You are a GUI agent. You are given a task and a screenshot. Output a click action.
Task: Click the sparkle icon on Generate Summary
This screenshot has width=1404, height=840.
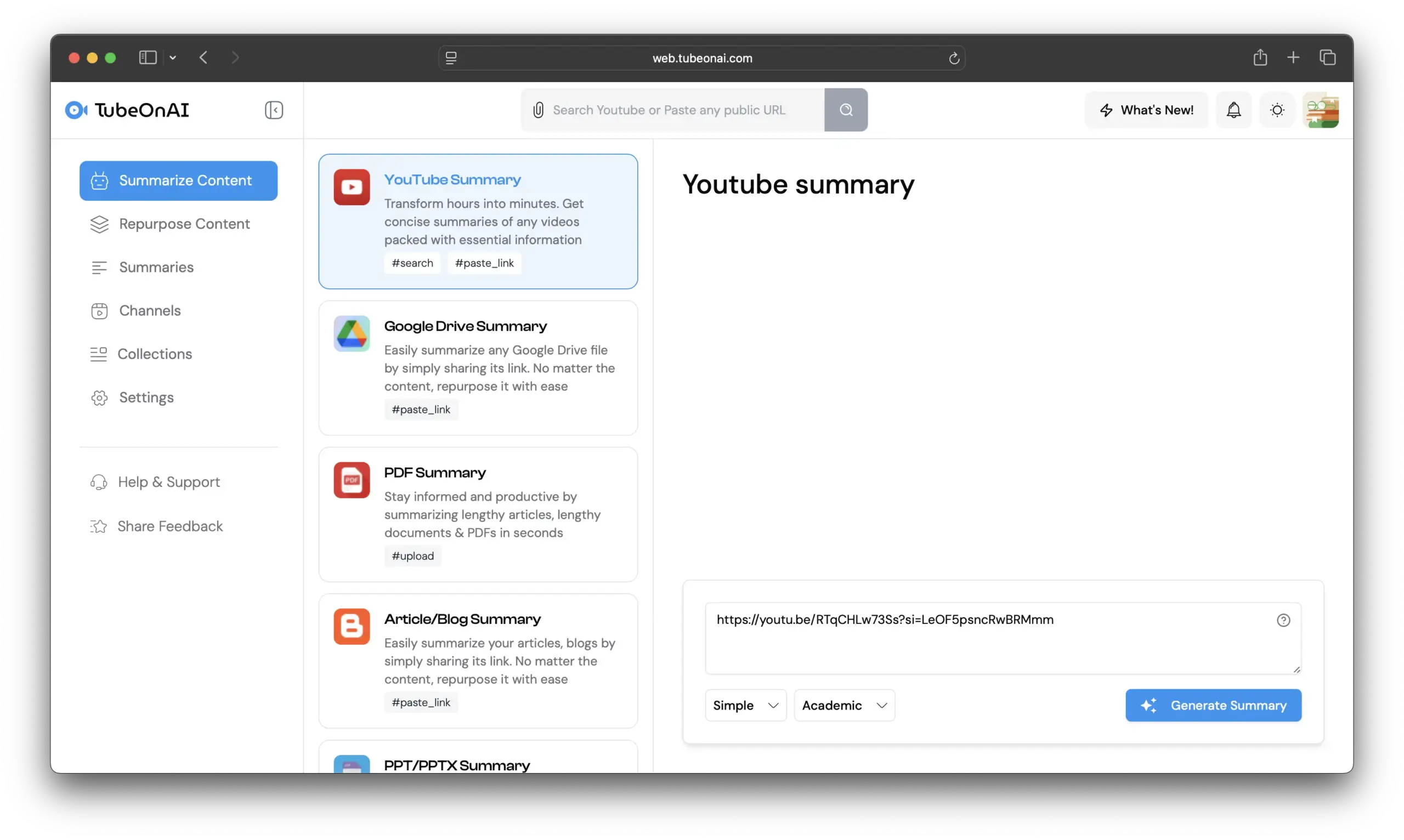coord(1148,705)
